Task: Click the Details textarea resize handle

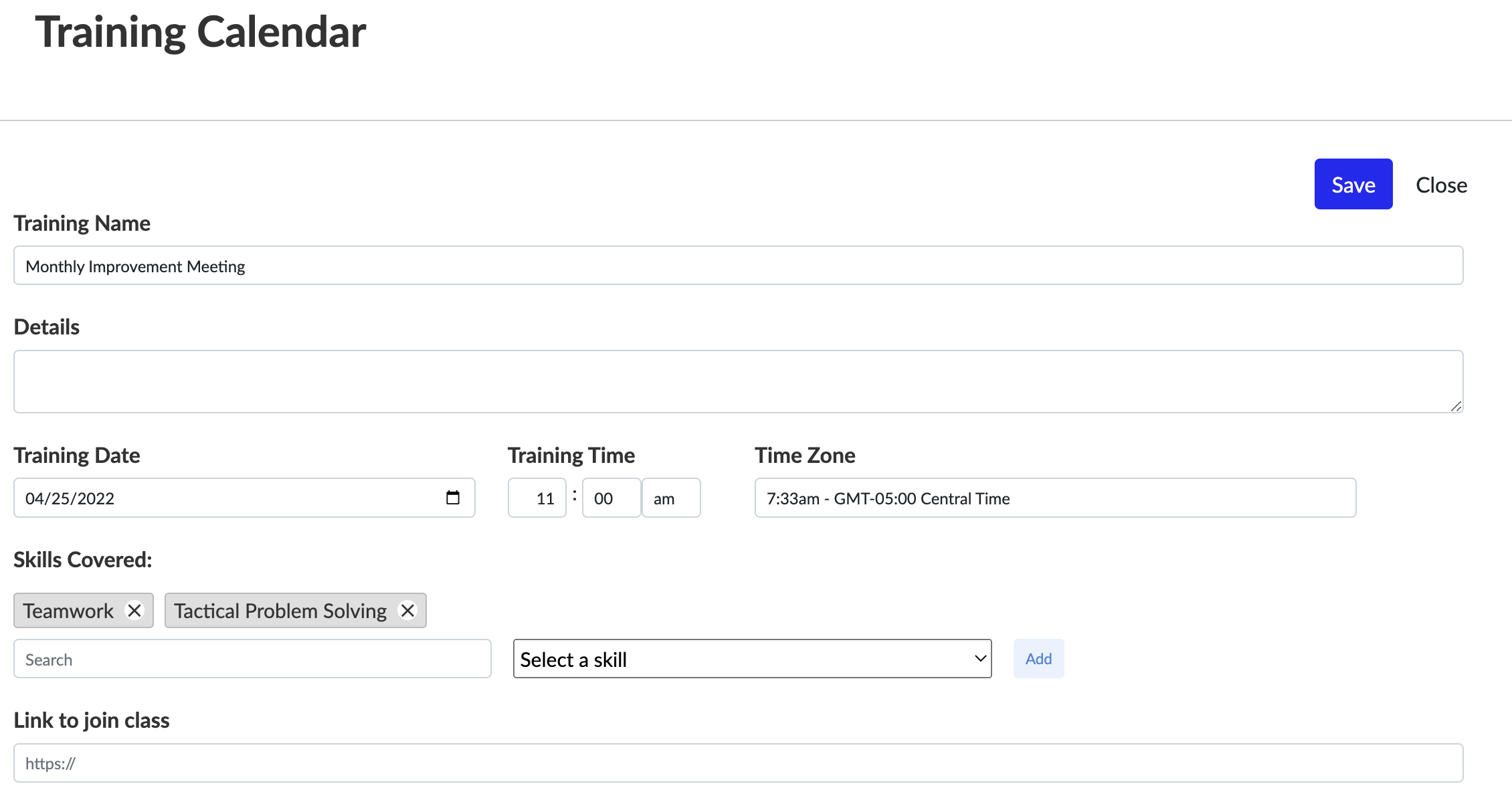Action: pos(1456,406)
